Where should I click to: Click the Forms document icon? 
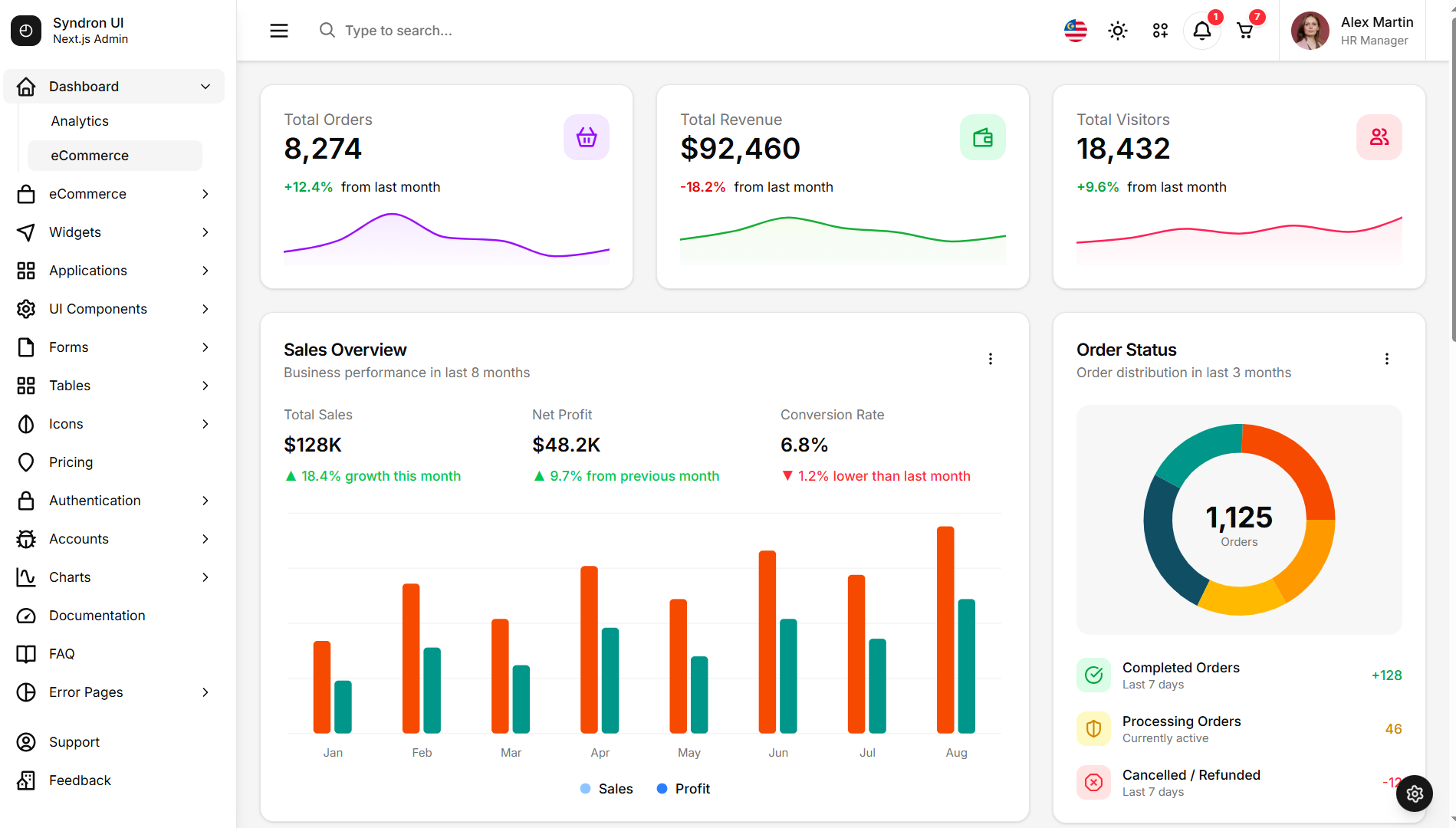(x=26, y=347)
